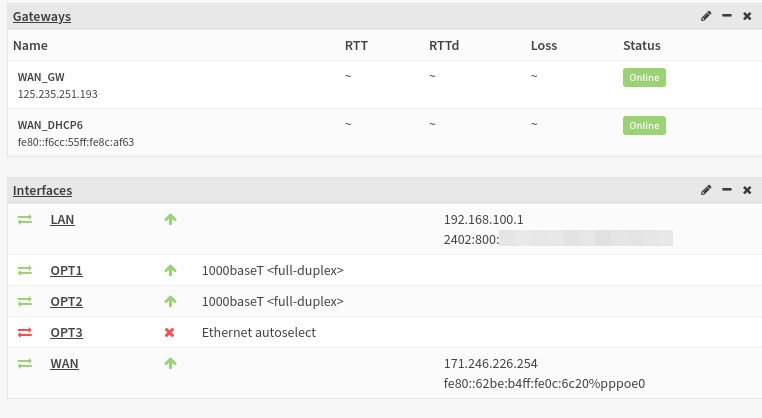
Task: Open the OPT2 interface link
Action: point(66,302)
